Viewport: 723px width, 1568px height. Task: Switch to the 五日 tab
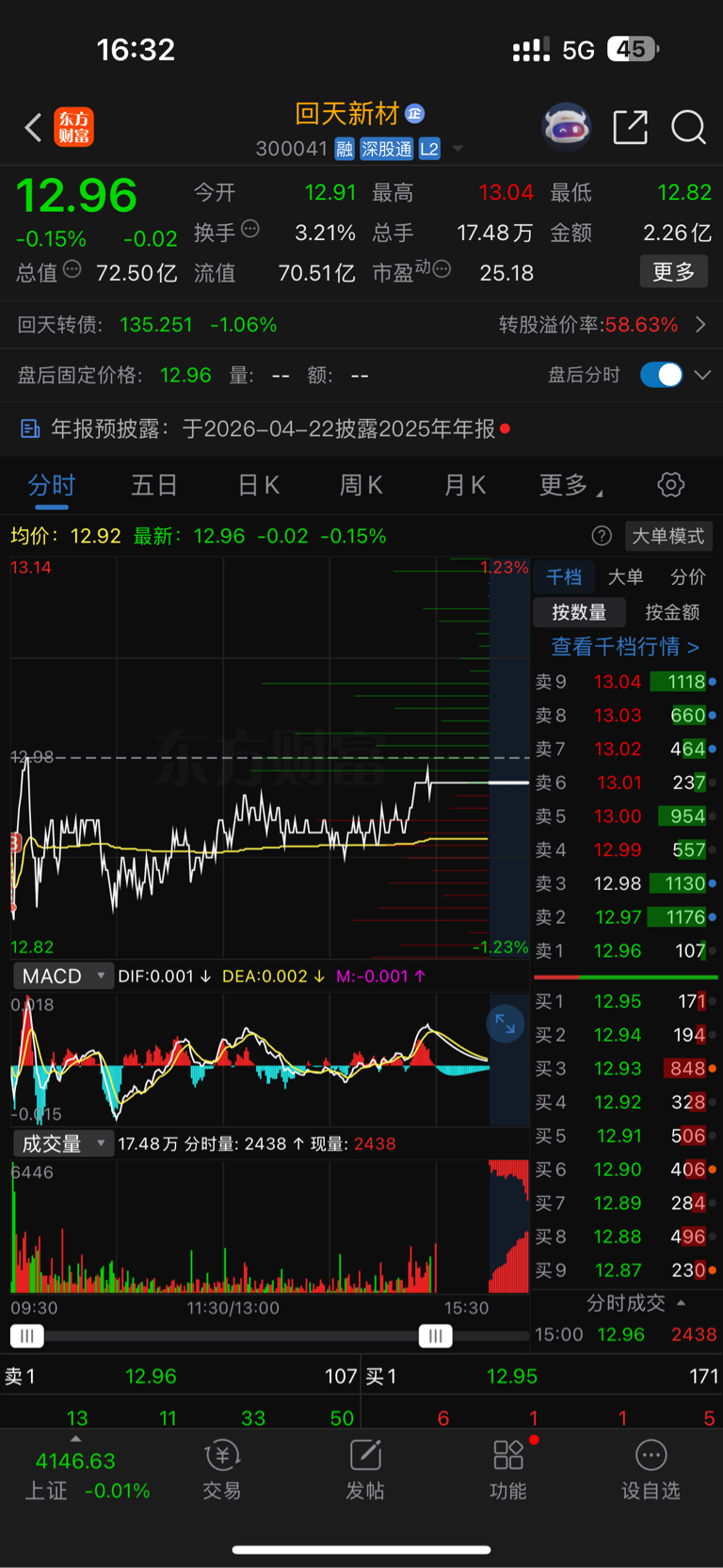[154, 485]
